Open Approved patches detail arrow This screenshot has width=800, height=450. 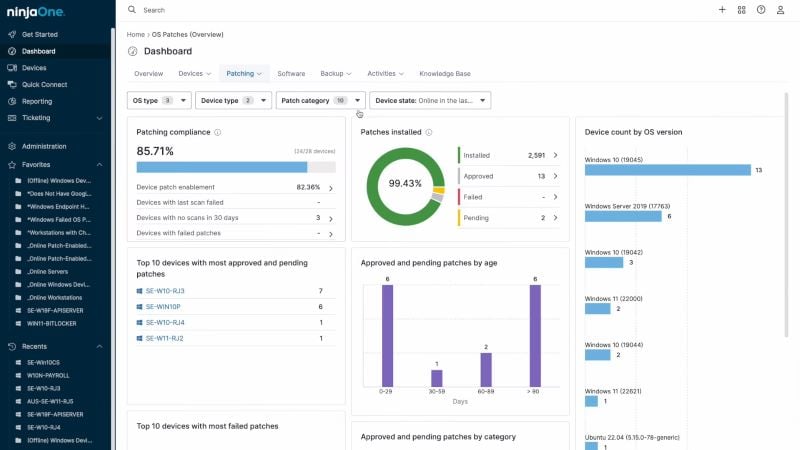[556, 176]
